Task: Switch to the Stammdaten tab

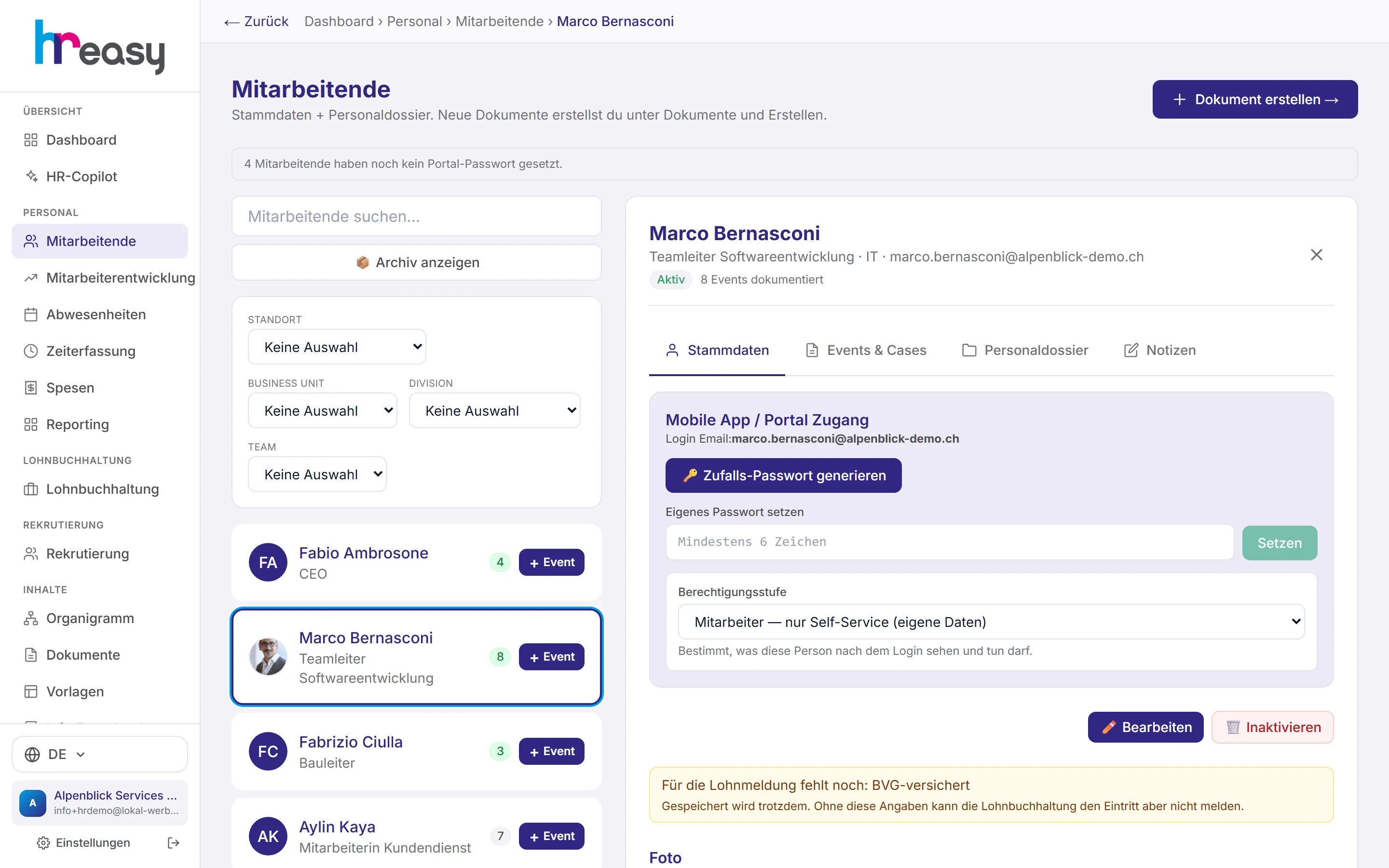Action: point(717,350)
